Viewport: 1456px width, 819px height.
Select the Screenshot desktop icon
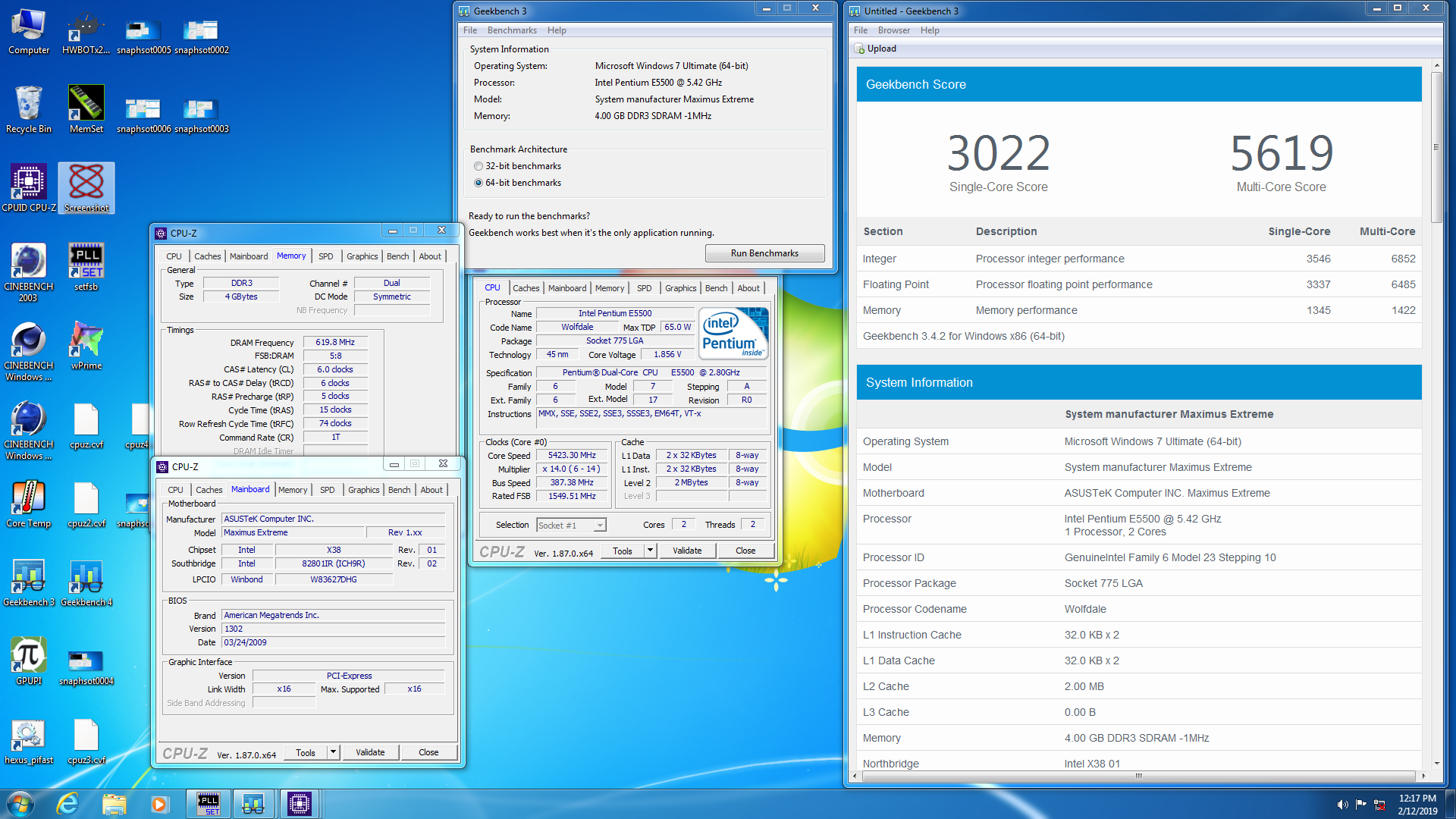(86, 188)
